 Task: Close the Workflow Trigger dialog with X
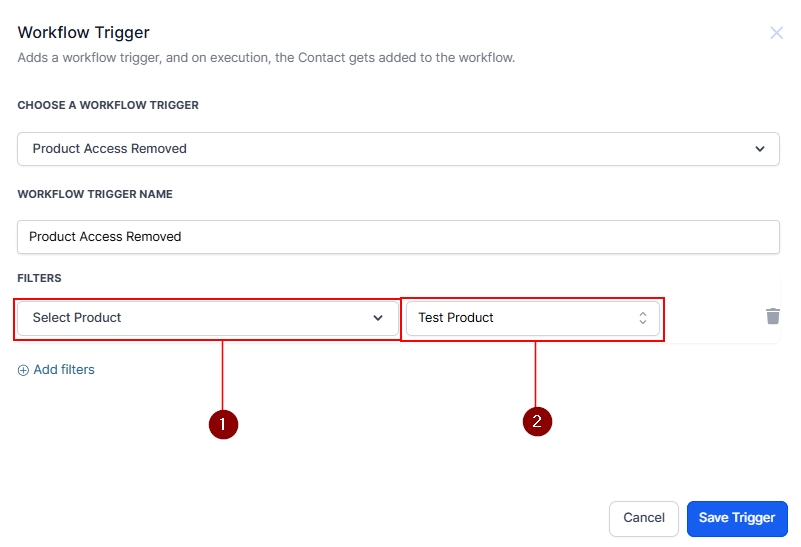(776, 33)
